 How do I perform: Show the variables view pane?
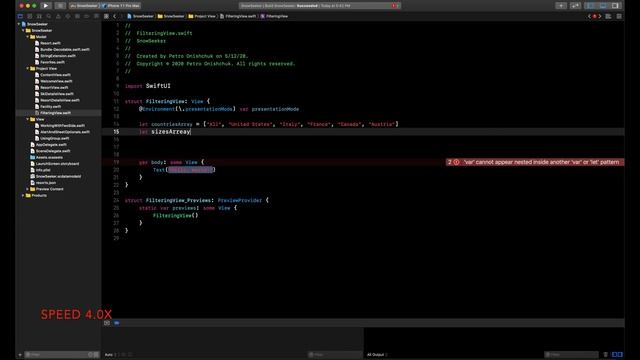pos(614,355)
